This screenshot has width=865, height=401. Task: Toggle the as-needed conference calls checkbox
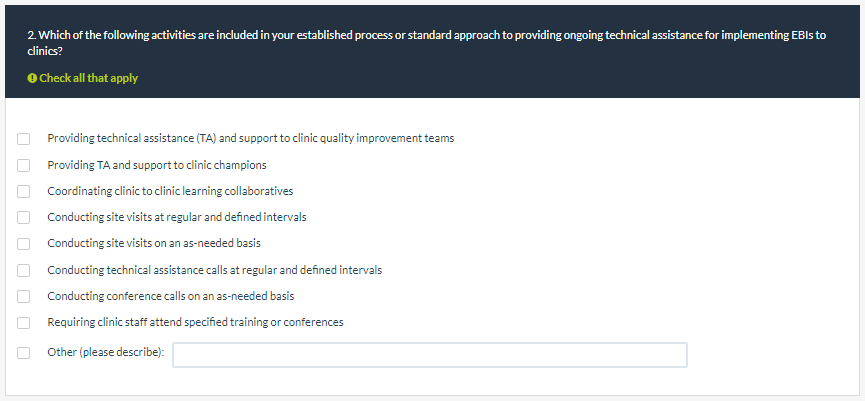(24, 296)
